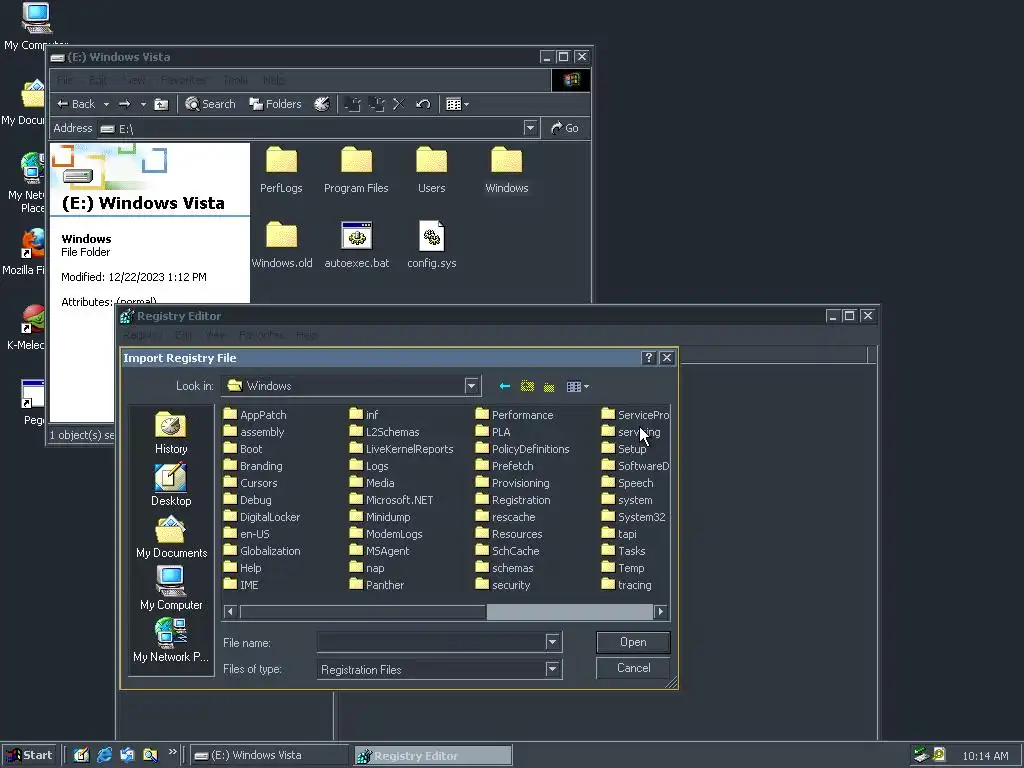The image size is (1024, 768).
Task: Click the Open button
Action: click(x=633, y=642)
